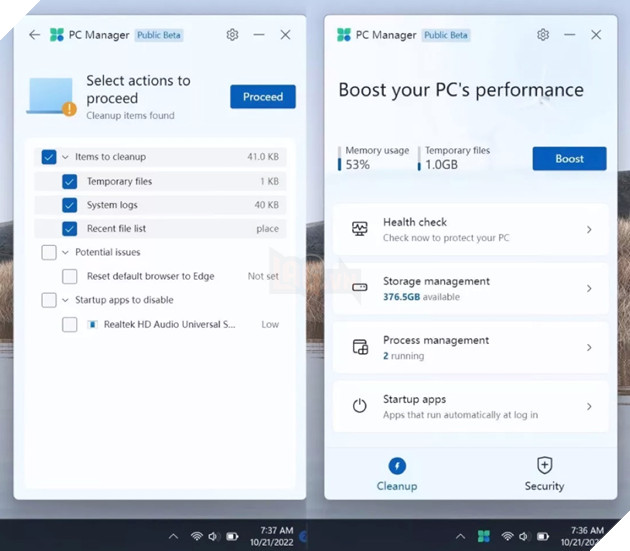Click the Temporary files 1.0GB indicator
630x551 pixels.
pos(454,158)
